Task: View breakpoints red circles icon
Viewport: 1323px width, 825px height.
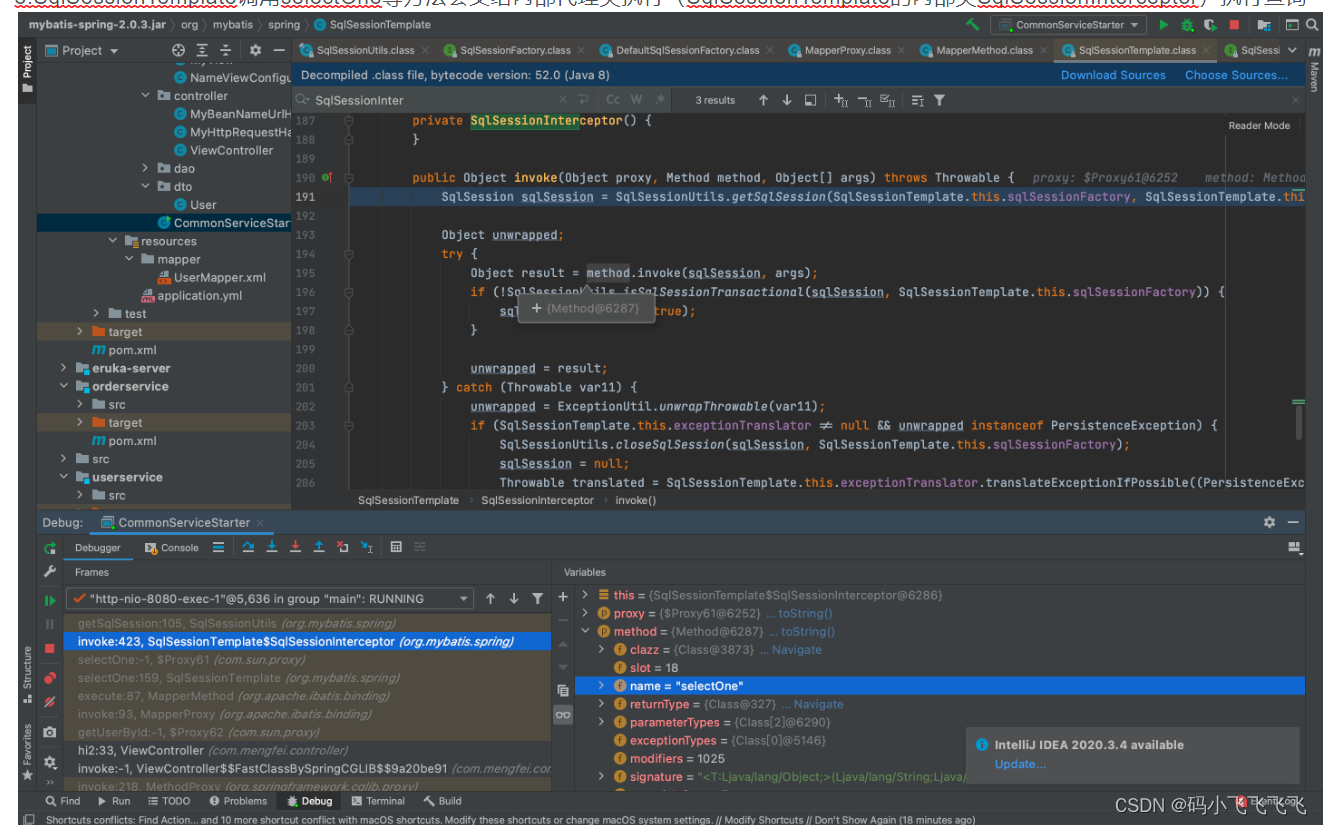Action: pos(50,678)
